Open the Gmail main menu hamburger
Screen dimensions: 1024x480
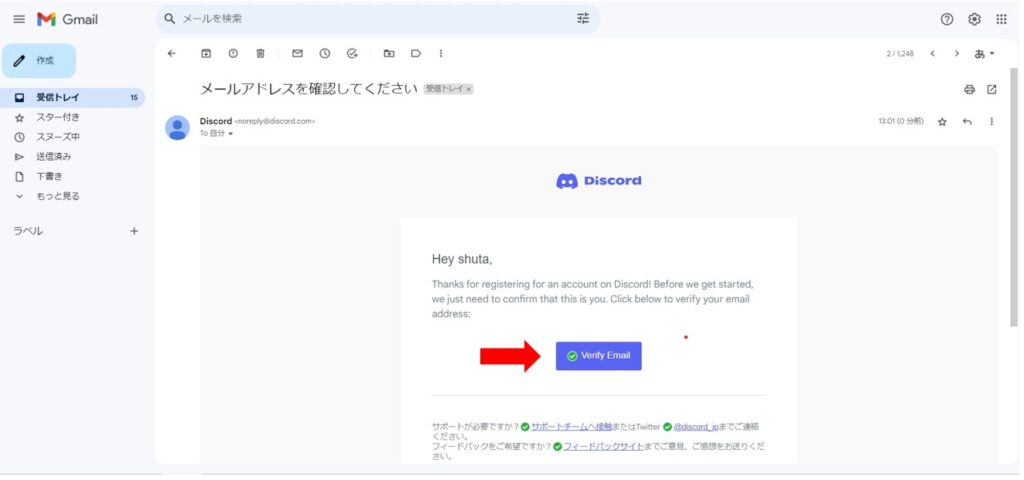(x=19, y=19)
